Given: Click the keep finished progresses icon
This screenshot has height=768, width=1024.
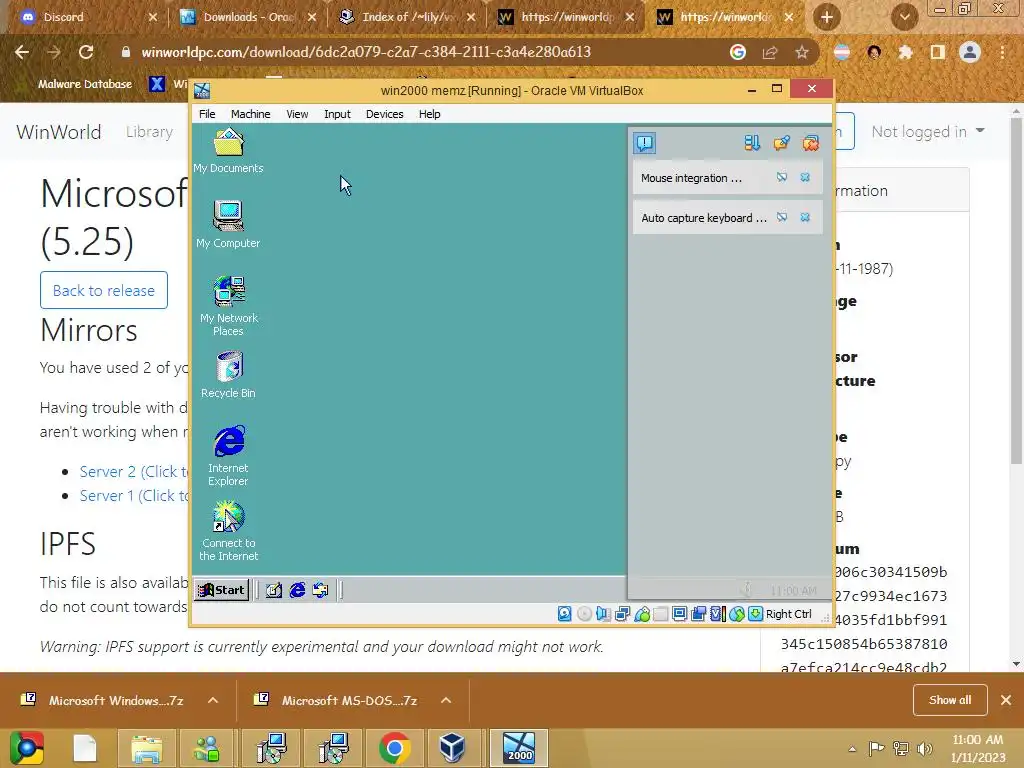Looking at the screenshot, I should 781,142.
